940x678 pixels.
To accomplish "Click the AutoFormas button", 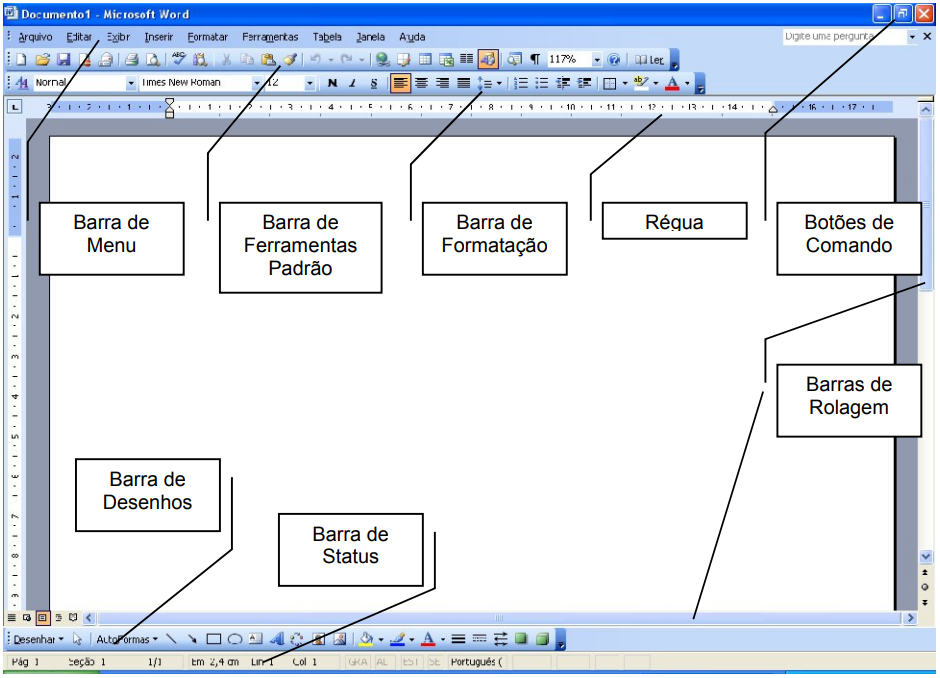I will [x=127, y=639].
